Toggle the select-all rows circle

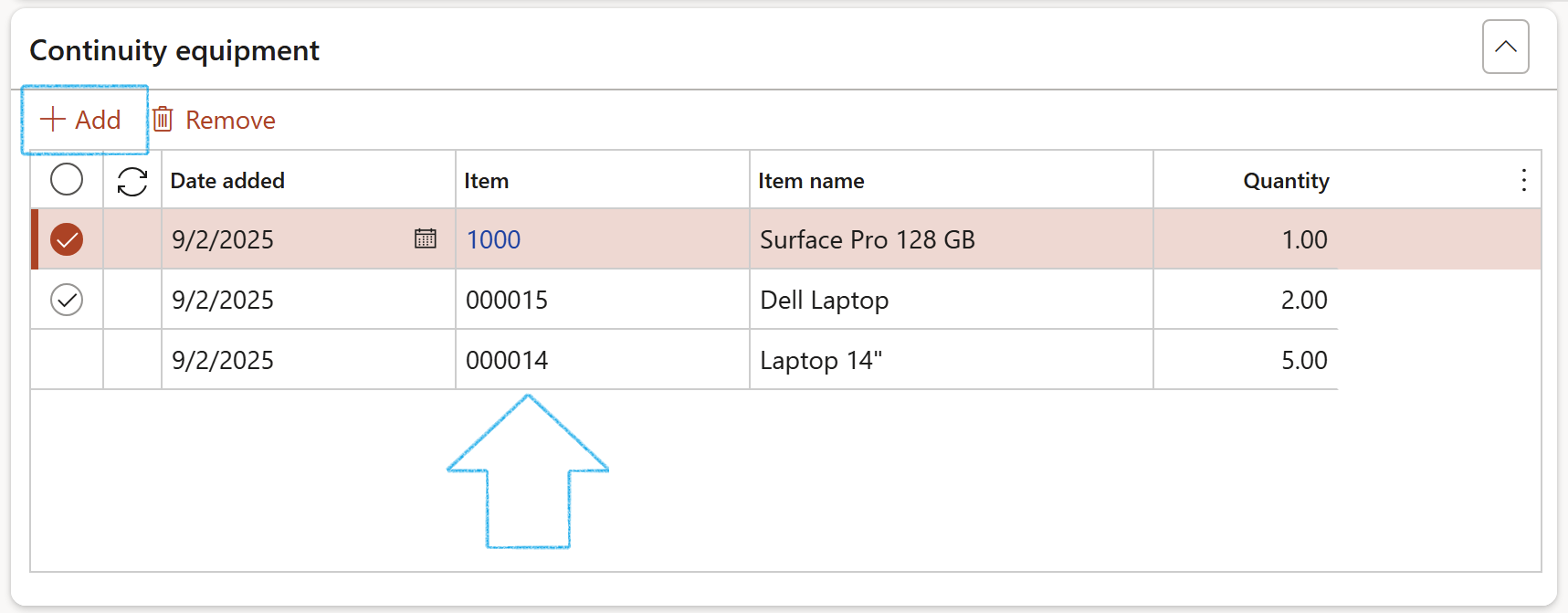pos(67,179)
